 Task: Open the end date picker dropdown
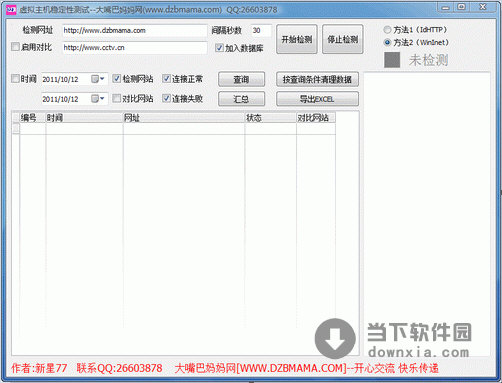click(x=98, y=99)
